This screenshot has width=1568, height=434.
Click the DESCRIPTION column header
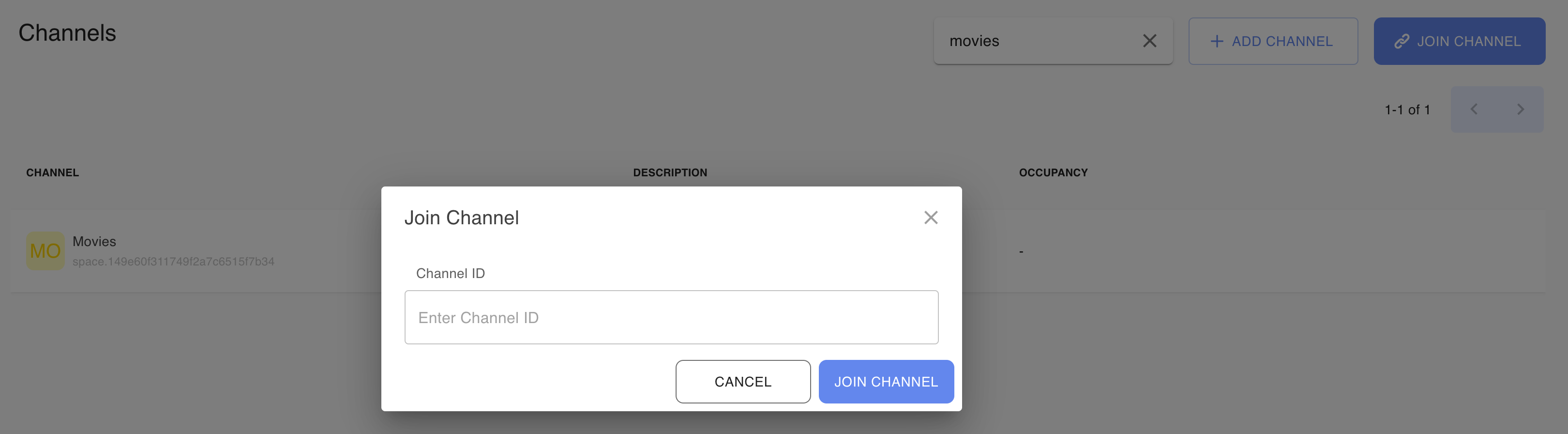pyautogui.click(x=670, y=172)
